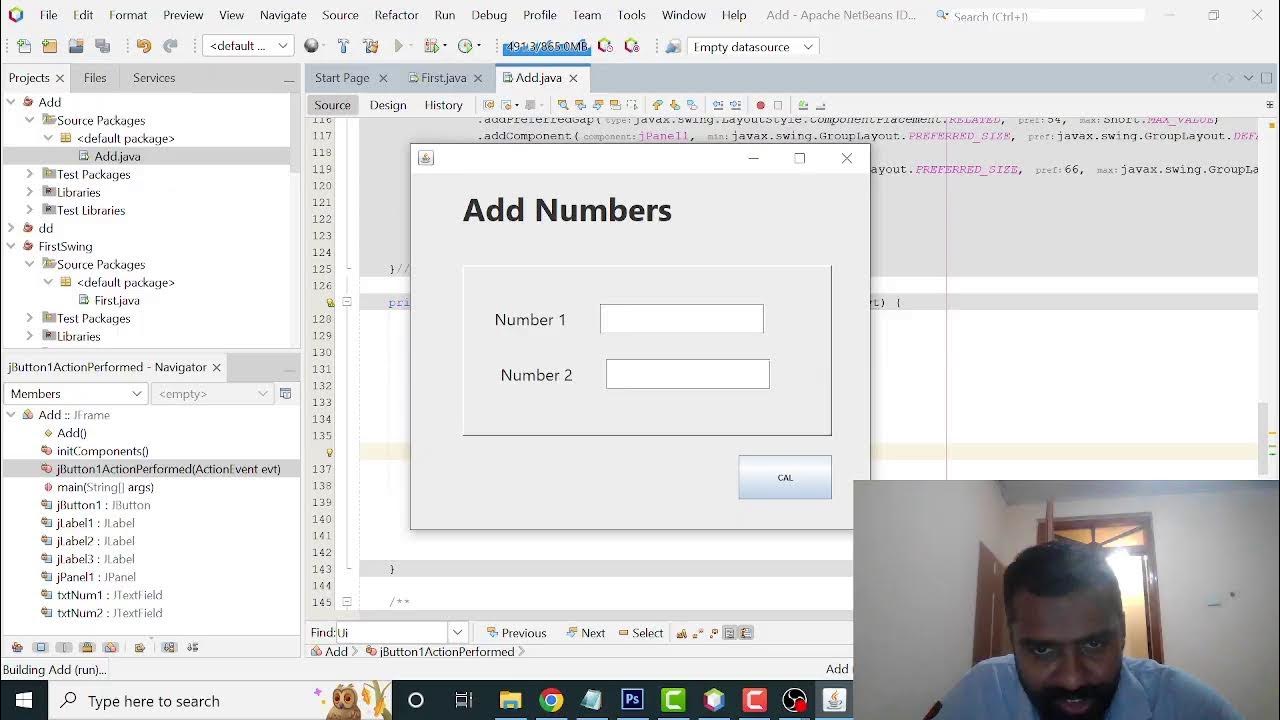The height and width of the screenshot is (720, 1280).
Task: Expand the dd project node
Action: coord(11,228)
